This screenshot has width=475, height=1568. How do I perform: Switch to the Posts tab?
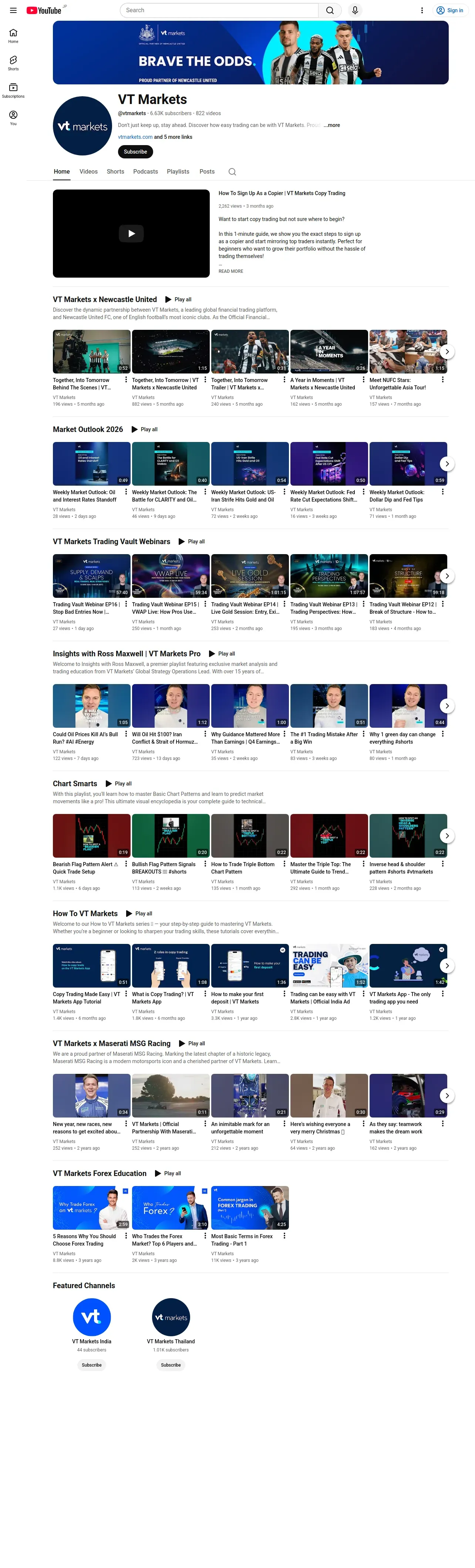point(208,172)
